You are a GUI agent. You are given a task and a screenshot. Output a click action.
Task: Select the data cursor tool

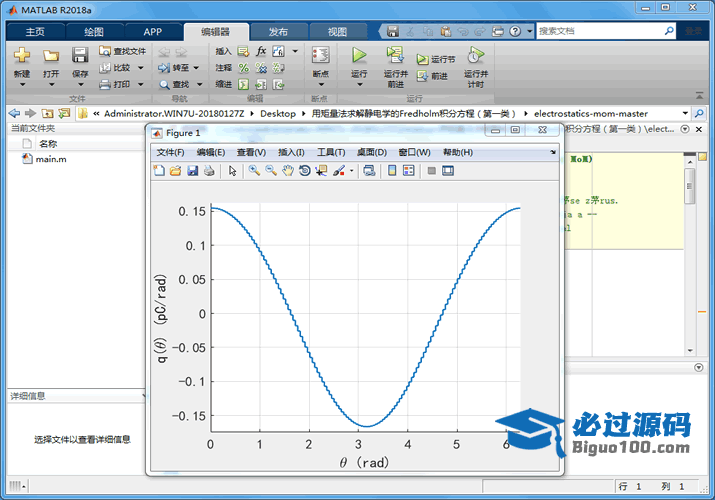click(x=321, y=171)
